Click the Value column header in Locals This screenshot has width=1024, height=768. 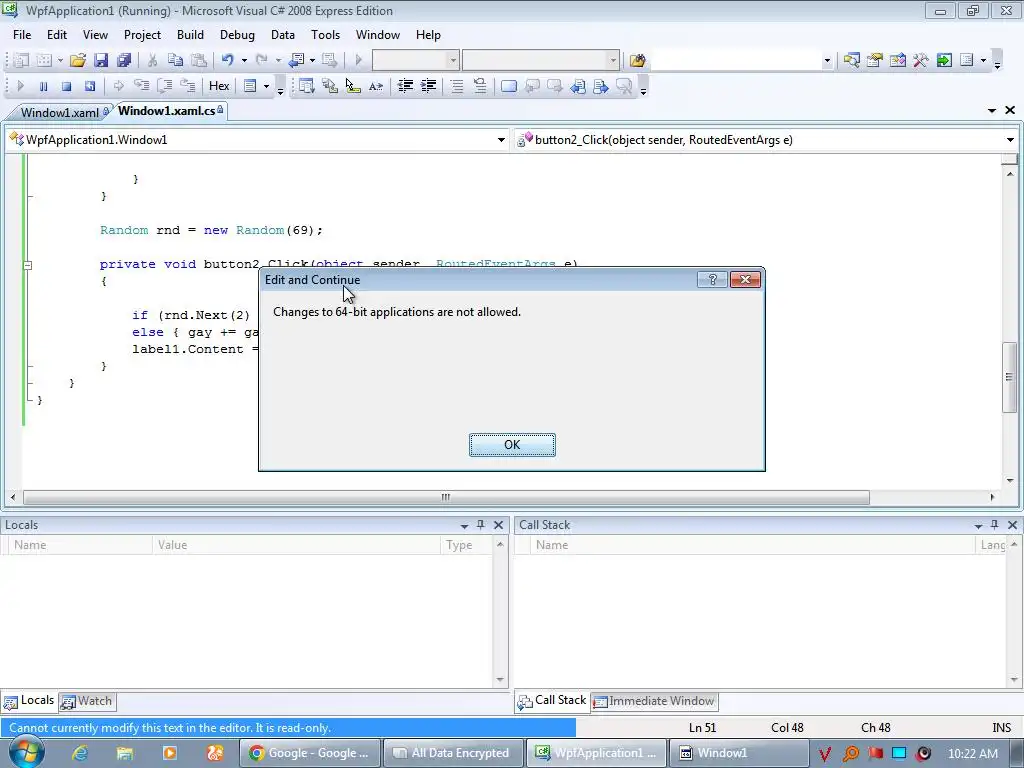click(296, 545)
